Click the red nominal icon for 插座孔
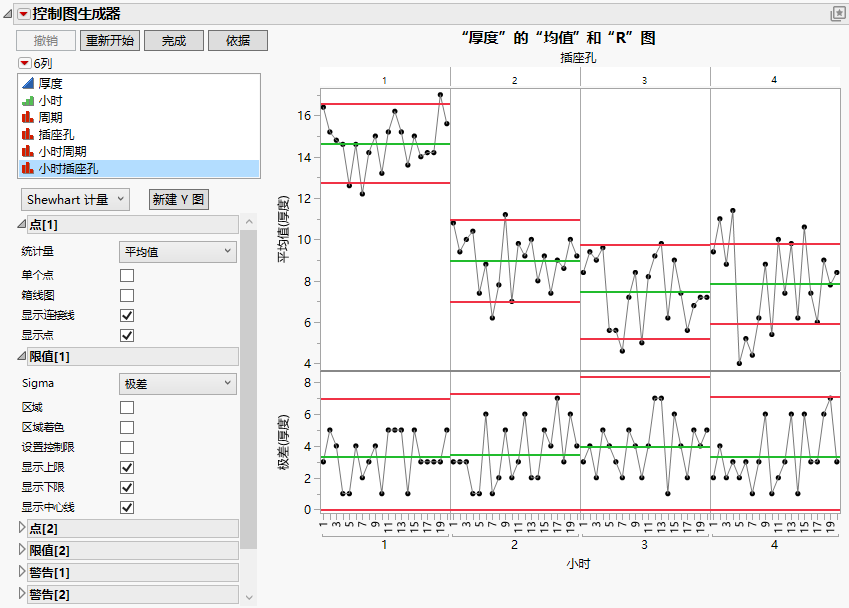 click(x=28, y=135)
